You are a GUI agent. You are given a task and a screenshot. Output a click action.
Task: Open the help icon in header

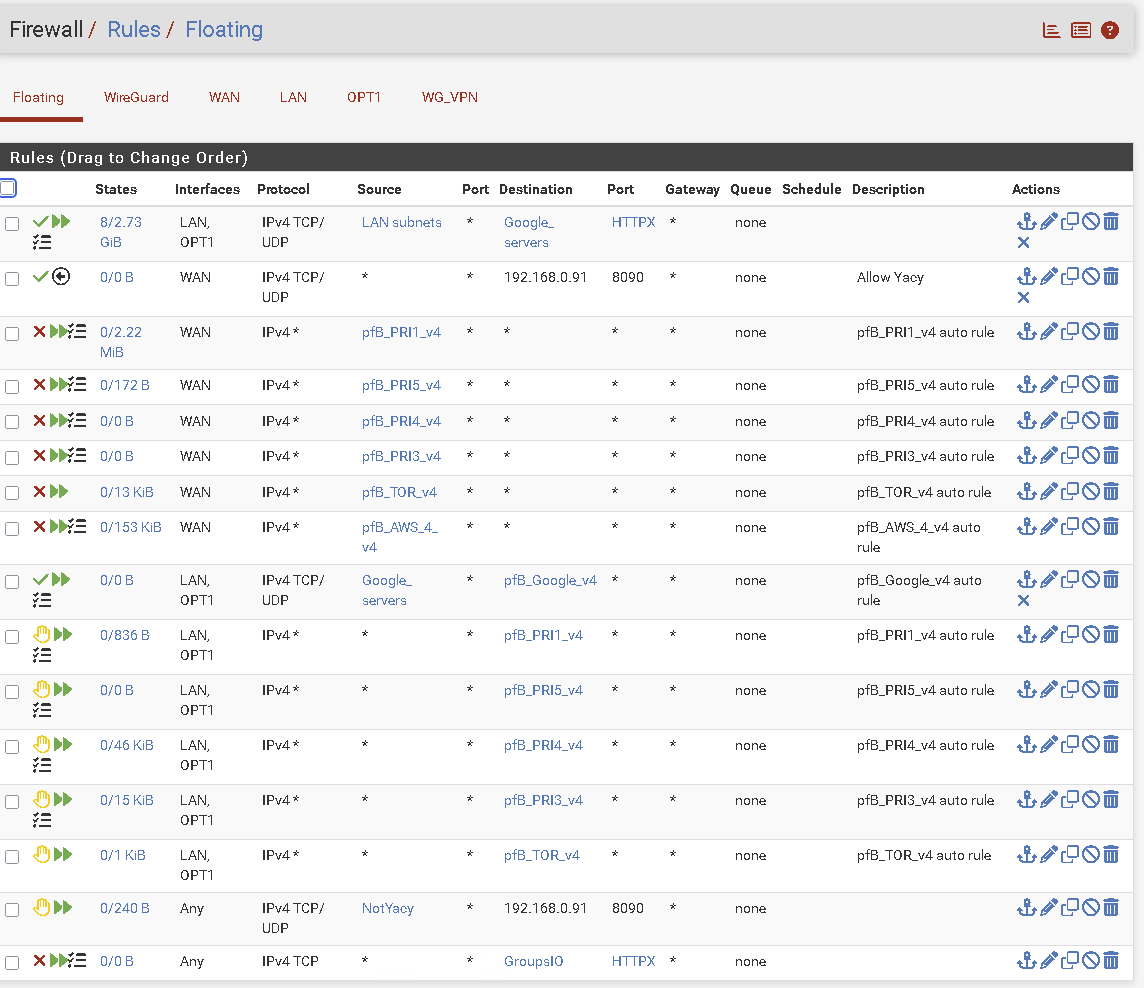tap(1110, 30)
